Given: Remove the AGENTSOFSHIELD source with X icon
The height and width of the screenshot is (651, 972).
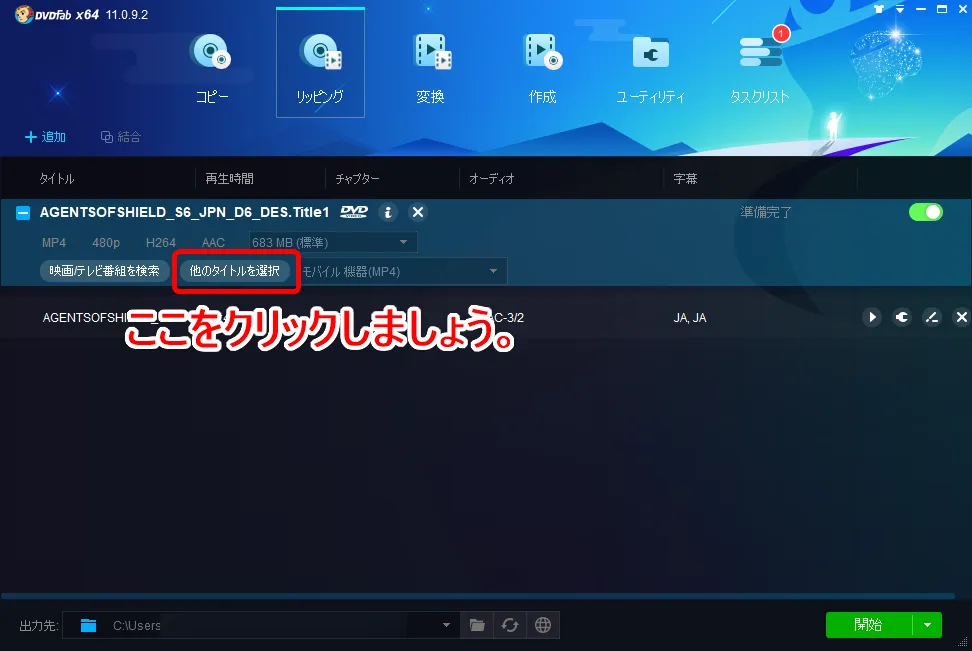Looking at the screenshot, I should 418,213.
